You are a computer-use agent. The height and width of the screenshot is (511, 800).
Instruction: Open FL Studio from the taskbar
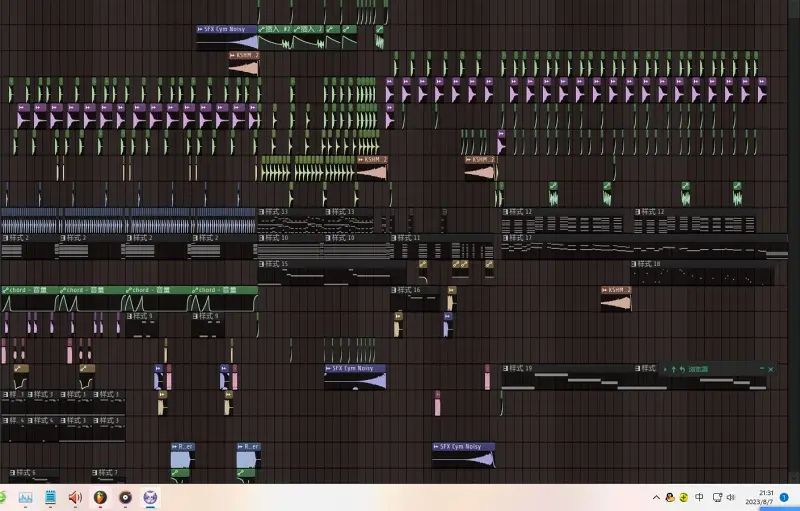pos(101,497)
